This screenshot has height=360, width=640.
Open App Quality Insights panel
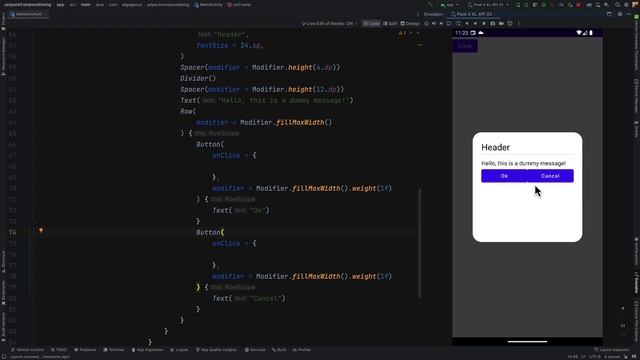(x=216, y=350)
